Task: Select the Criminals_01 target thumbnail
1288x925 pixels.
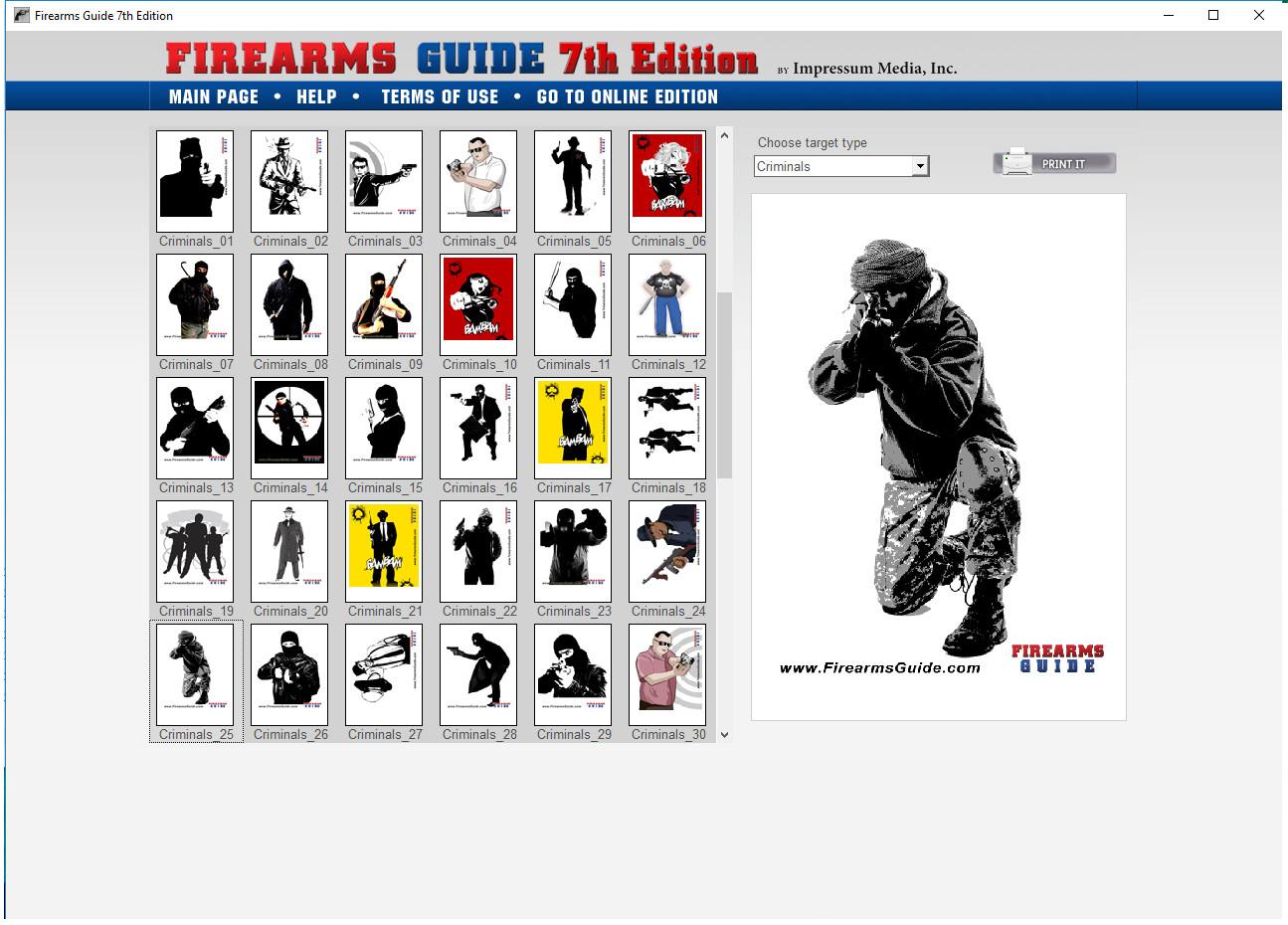Action: tap(195, 181)
